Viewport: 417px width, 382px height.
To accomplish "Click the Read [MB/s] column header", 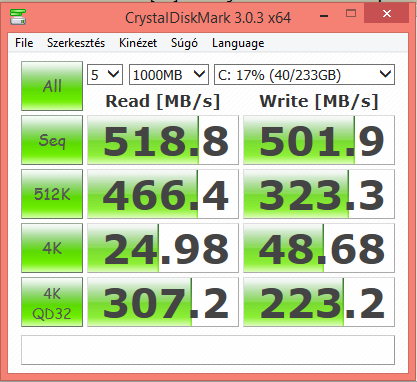I will [163, 101].
